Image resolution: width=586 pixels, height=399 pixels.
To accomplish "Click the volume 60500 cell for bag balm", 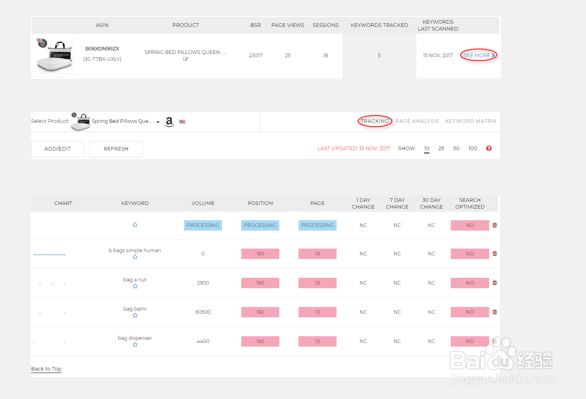I will pyautogui.click(x=203, y=312).
